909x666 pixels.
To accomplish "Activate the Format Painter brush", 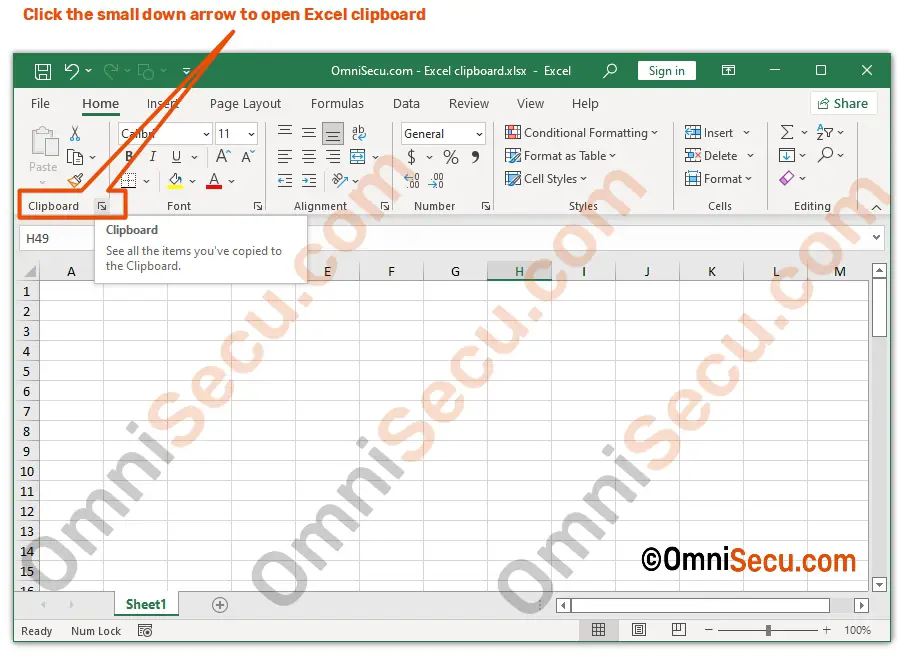I will (x=75, y=181).
